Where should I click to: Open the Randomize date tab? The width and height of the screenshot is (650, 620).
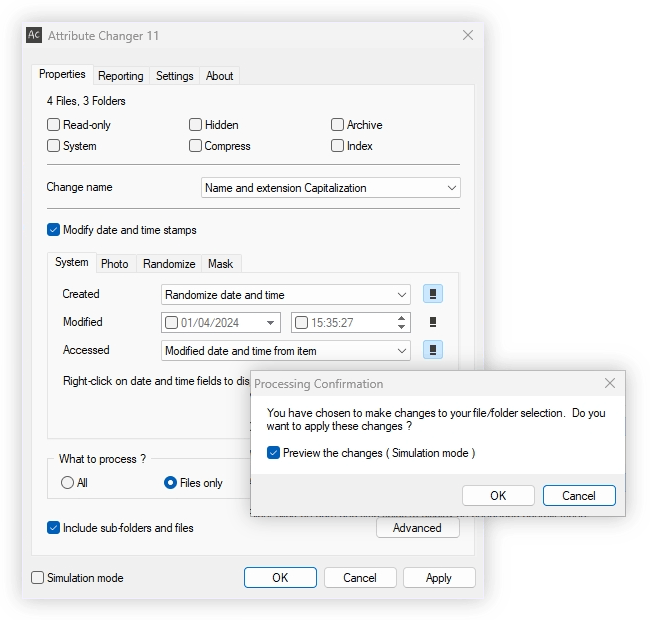coord(169,264)
